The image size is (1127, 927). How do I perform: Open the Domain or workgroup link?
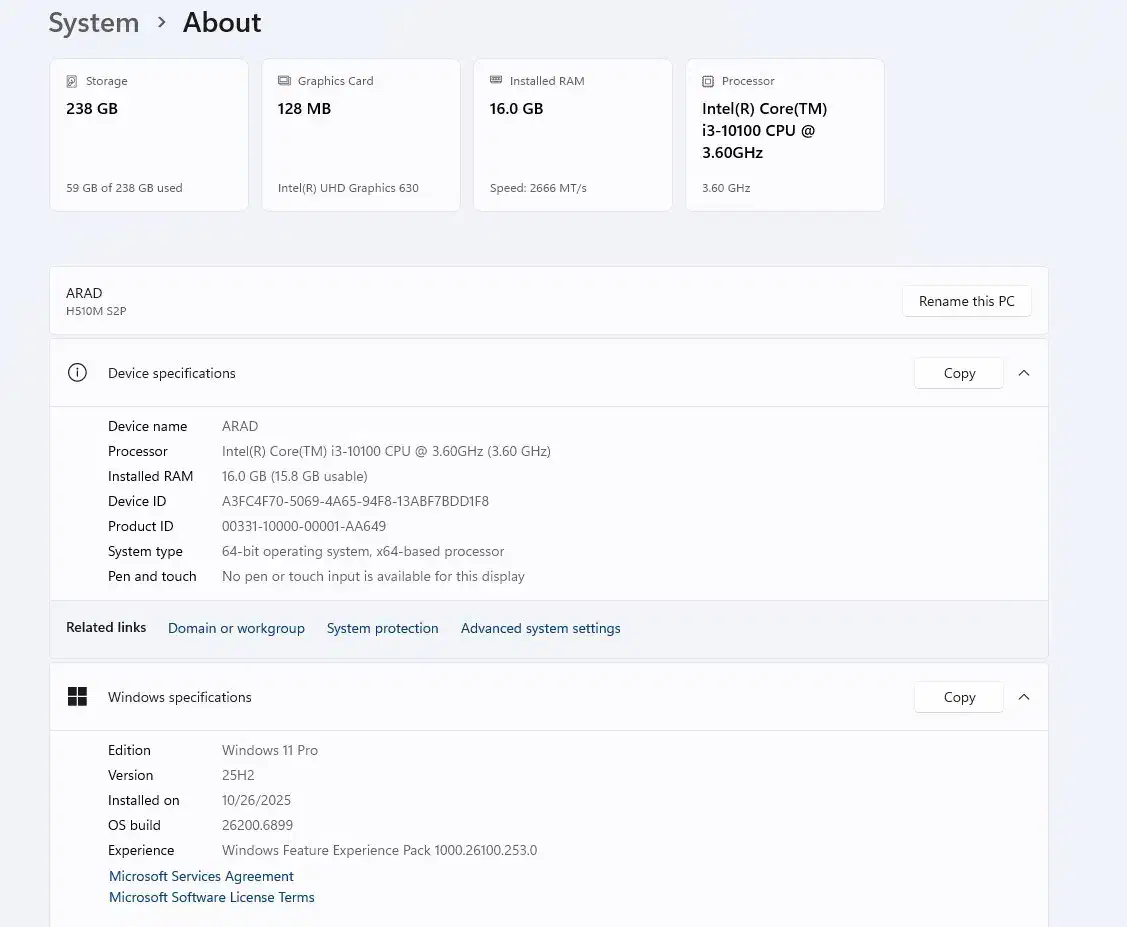[236, 628]
